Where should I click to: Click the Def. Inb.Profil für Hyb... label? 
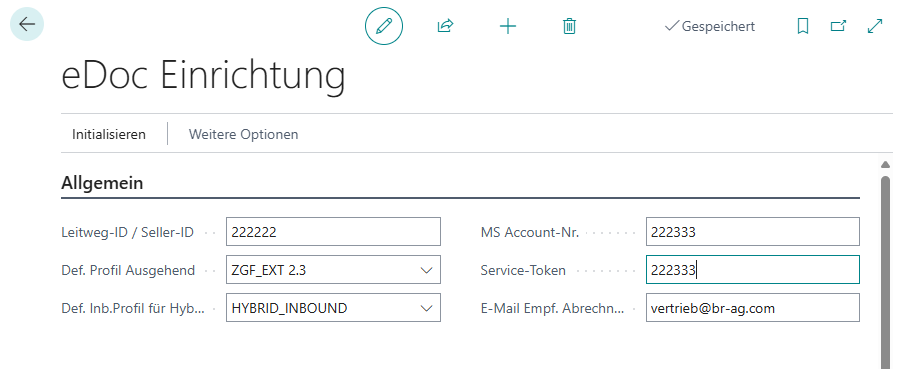coord(133,309)
